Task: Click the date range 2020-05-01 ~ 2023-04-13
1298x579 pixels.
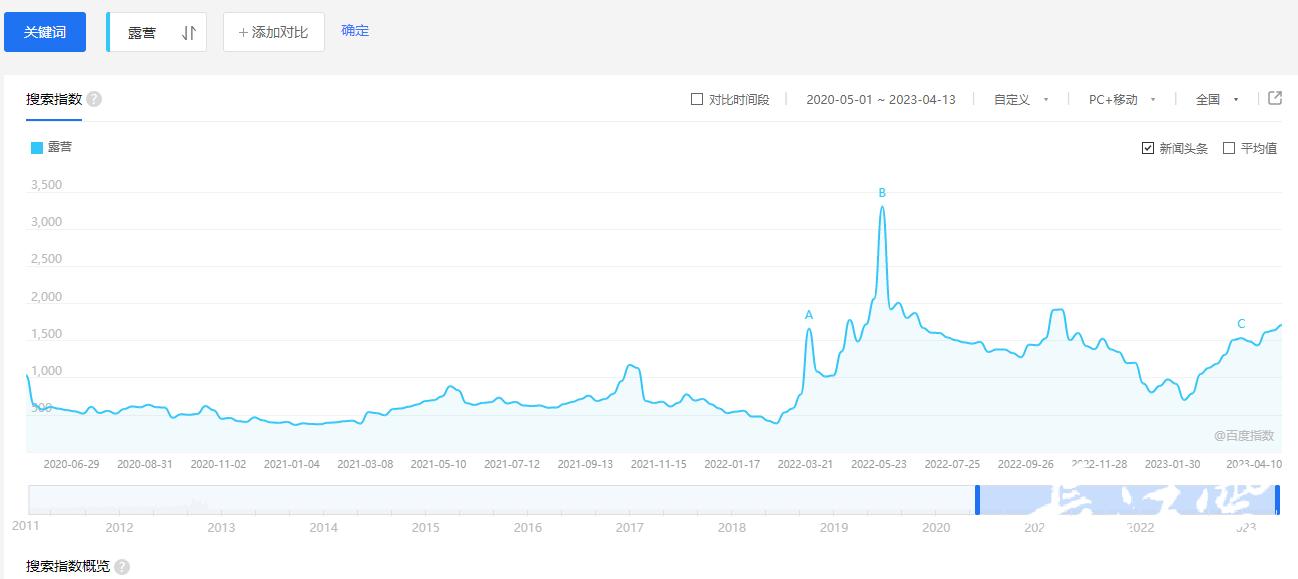Action: pyautogui.click(x=880, y=99)
